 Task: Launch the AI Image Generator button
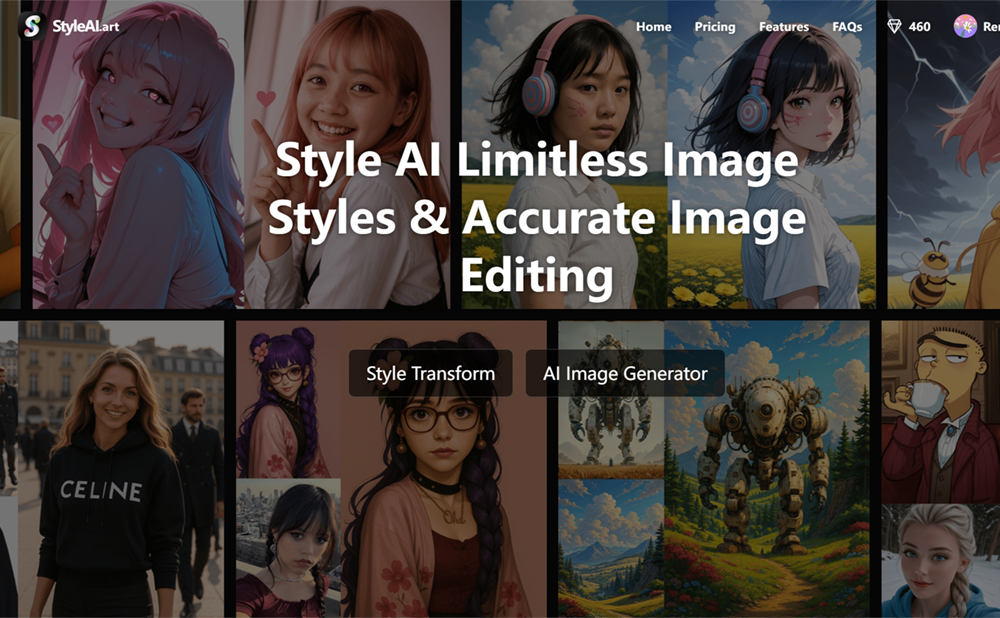point(625,373)
